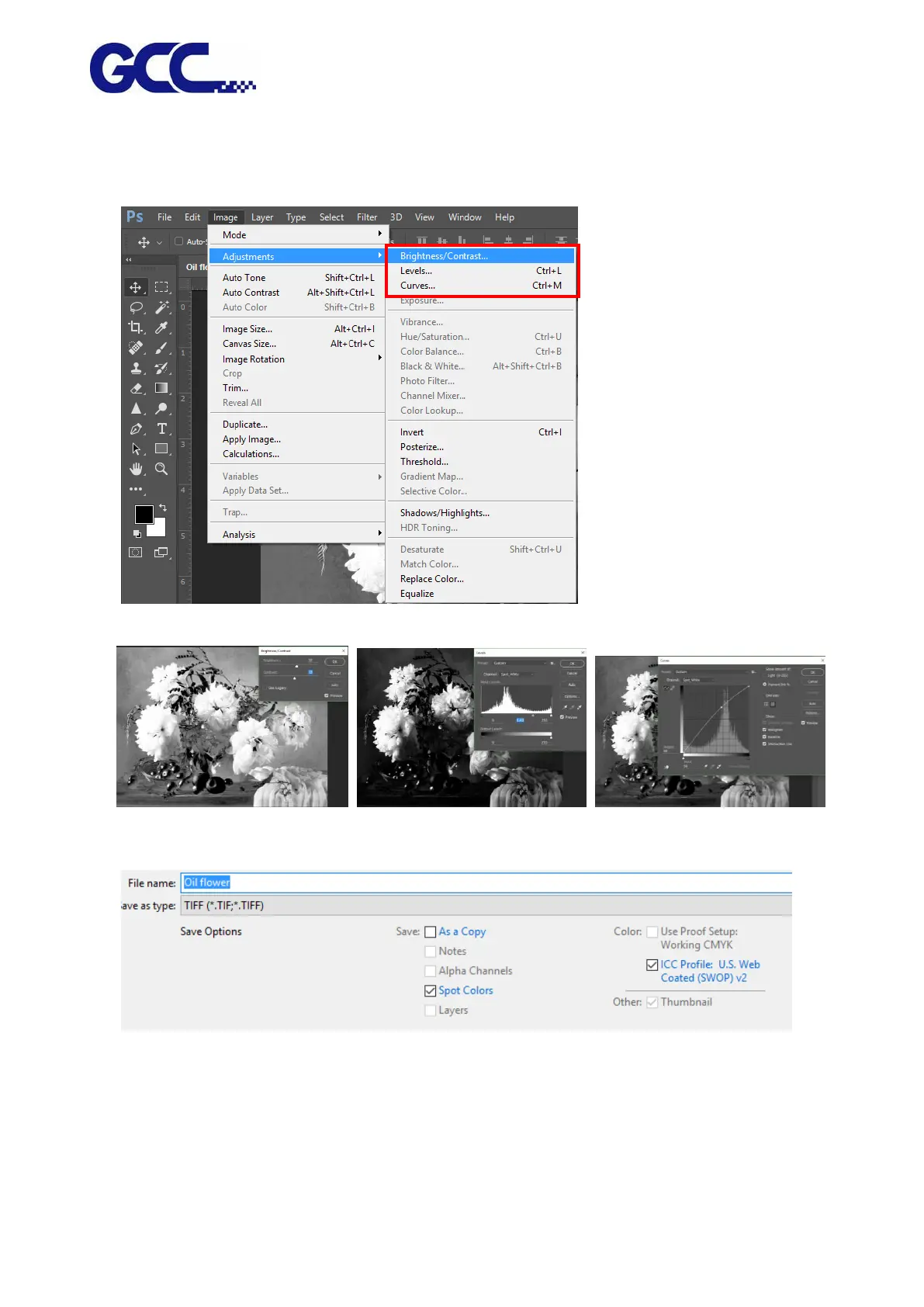Screen dimensions: 924x1307
Task: Select the Clone Stamp tool
Action: click(x=136, y=368)
